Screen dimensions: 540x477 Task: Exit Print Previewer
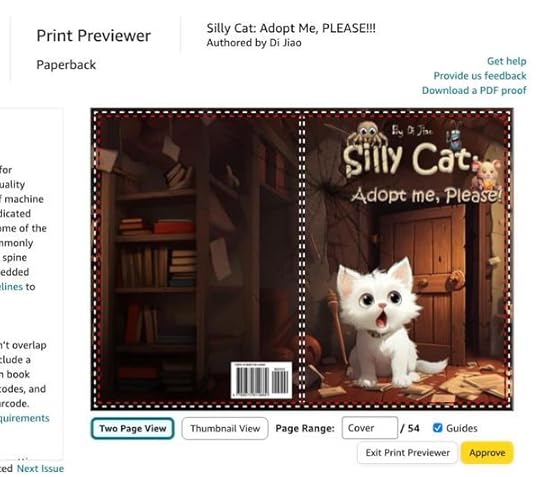pyautogui.click(x=407, y=453)
